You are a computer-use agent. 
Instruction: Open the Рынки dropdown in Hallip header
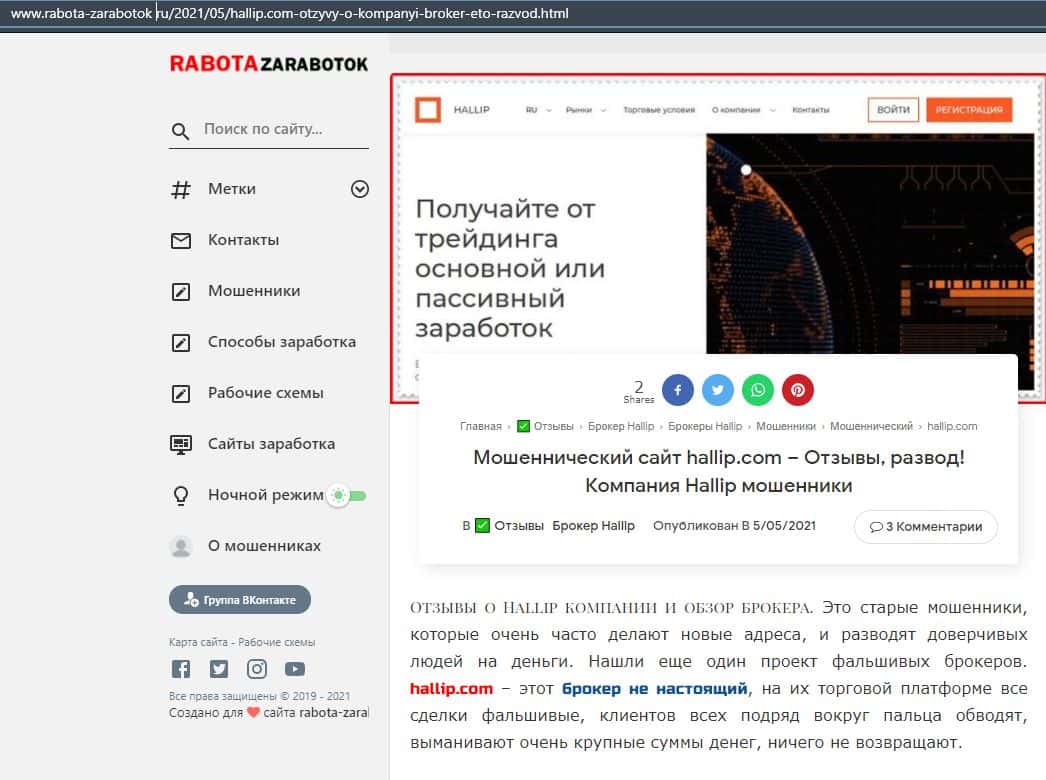(584, 110)
